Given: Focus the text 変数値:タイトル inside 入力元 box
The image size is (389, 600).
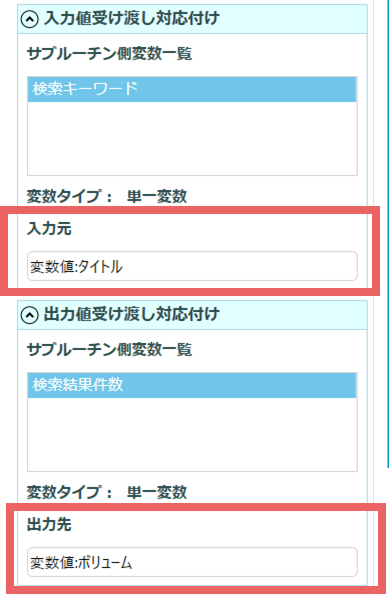Looking at the screenshot, I should pos(76,266).
